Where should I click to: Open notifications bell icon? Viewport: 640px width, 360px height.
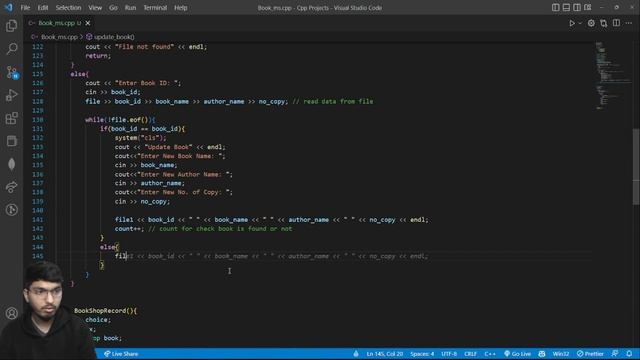(629, 354)
